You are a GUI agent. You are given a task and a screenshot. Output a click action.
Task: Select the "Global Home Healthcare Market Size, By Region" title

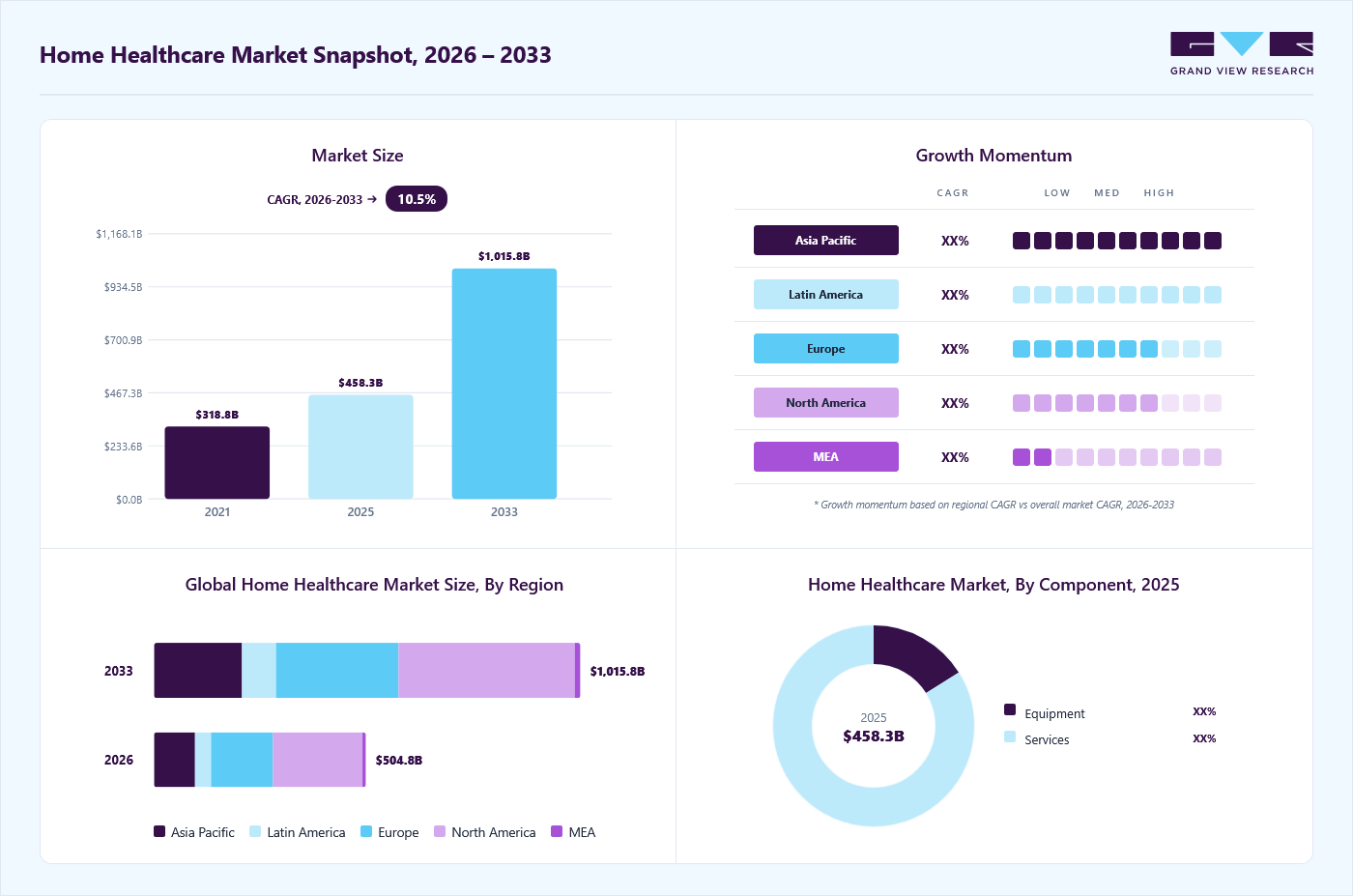pos(374,585)
